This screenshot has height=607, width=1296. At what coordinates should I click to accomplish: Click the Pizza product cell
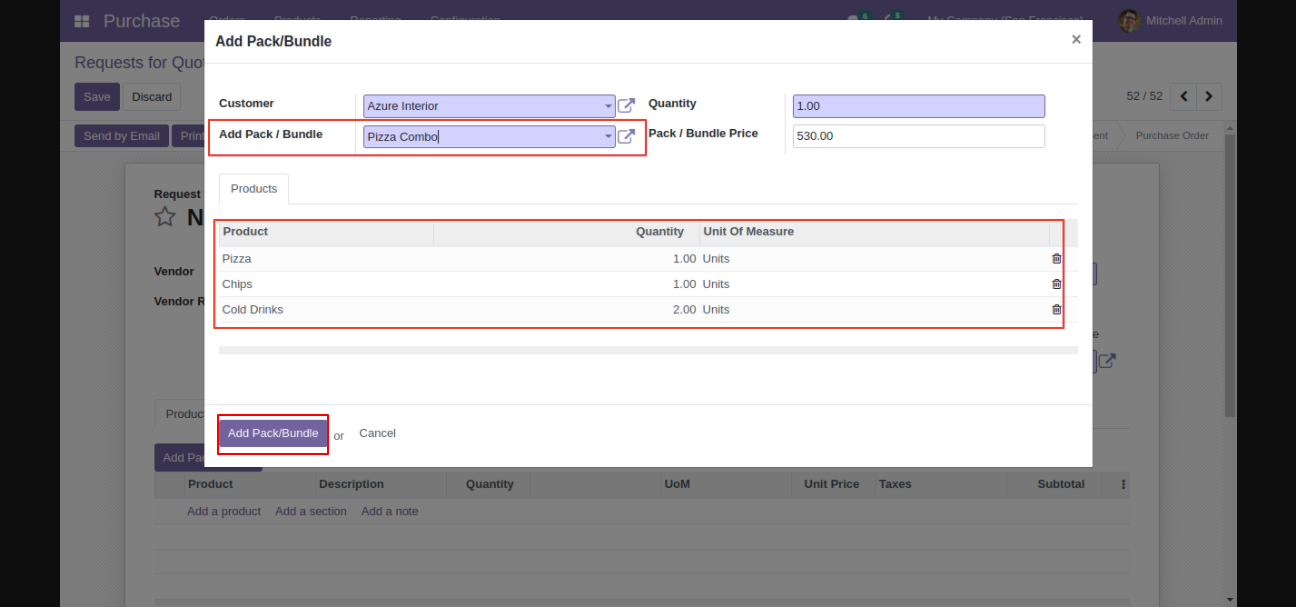(x=326, y=259)
